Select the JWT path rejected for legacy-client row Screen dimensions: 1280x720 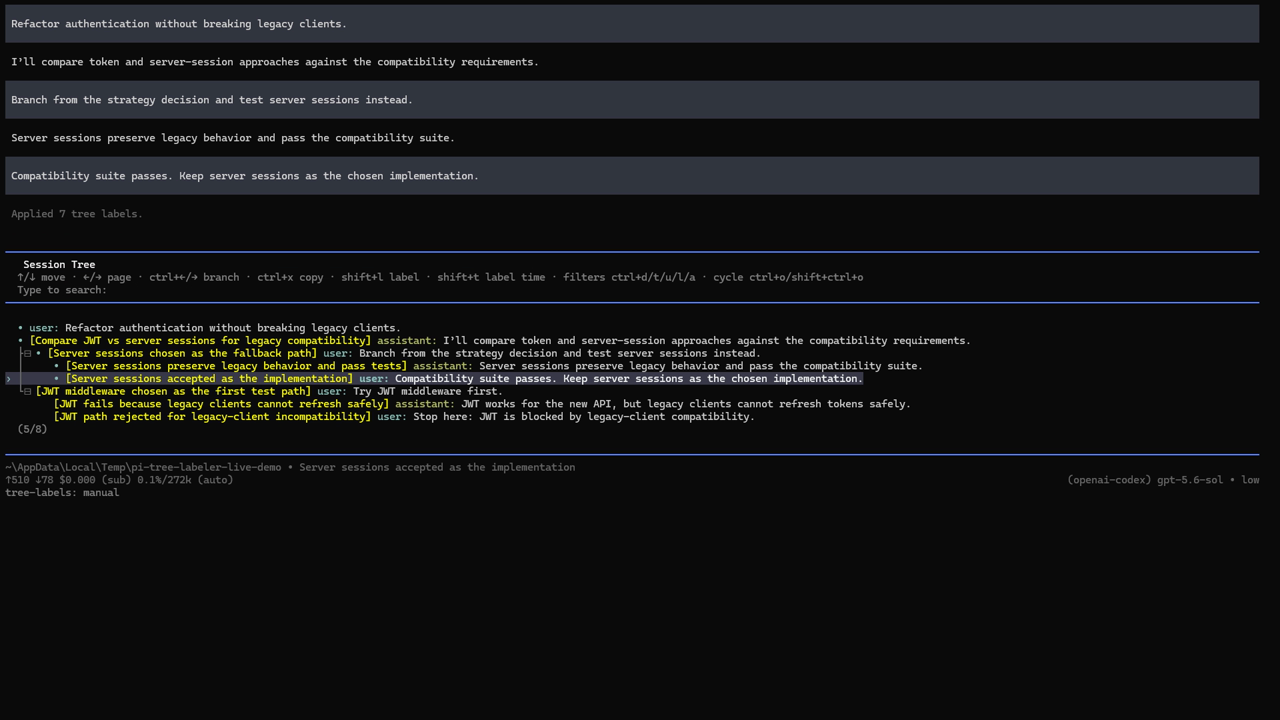click(x=404, y=417)
